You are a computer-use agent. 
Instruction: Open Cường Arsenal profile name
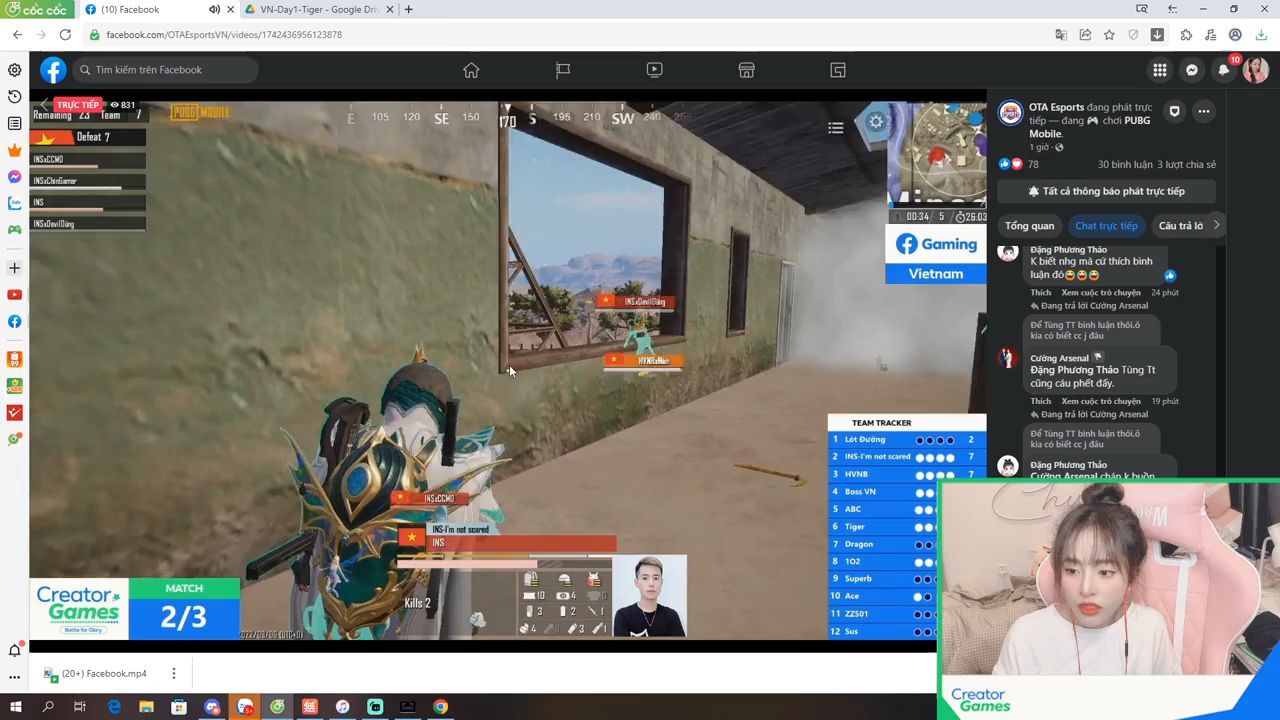pos(1059,358)
